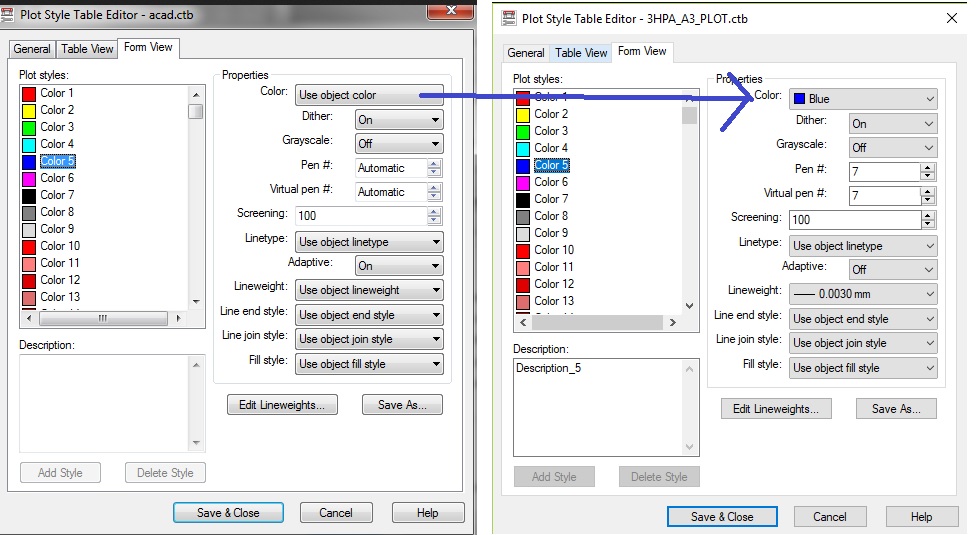The width and height of the screenshot is (976, 535).
Task: Click Save & Close in acad.ctb window
Action: coord(228,513)
